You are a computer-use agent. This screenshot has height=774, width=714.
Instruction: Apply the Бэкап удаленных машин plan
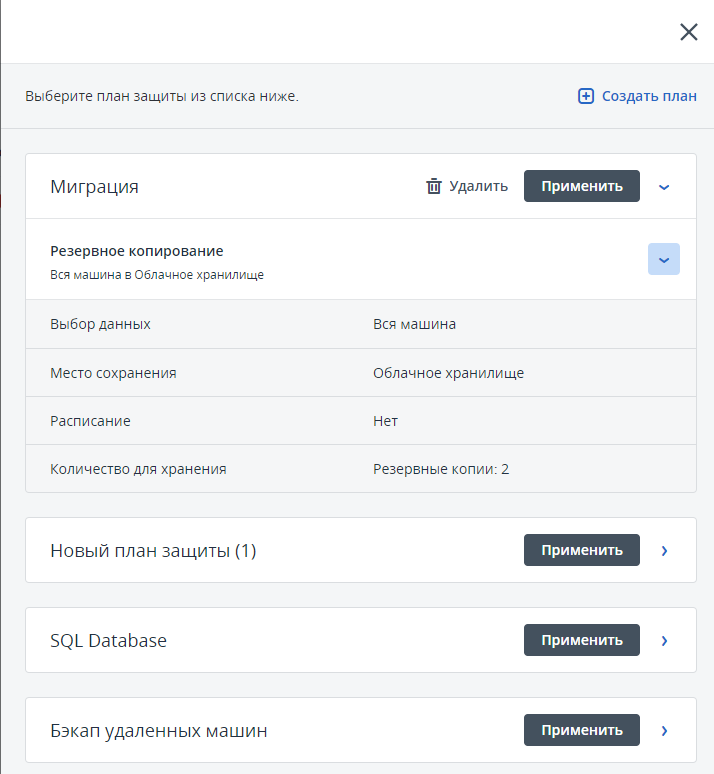pyautogui.click(x=581, y=730)
